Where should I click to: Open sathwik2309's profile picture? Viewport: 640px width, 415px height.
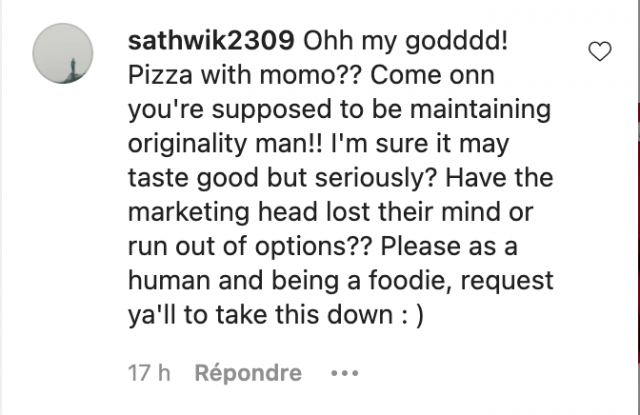point(63,53)
